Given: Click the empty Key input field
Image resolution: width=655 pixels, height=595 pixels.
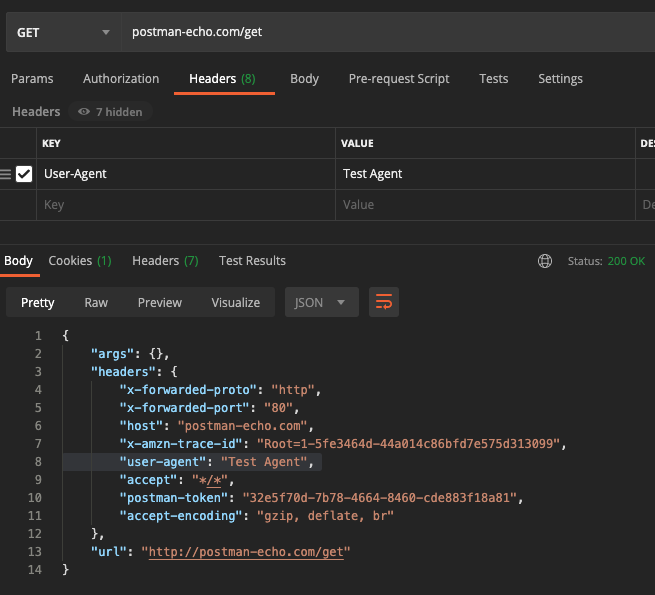Looking at the screenshot, I should (186, 205).
